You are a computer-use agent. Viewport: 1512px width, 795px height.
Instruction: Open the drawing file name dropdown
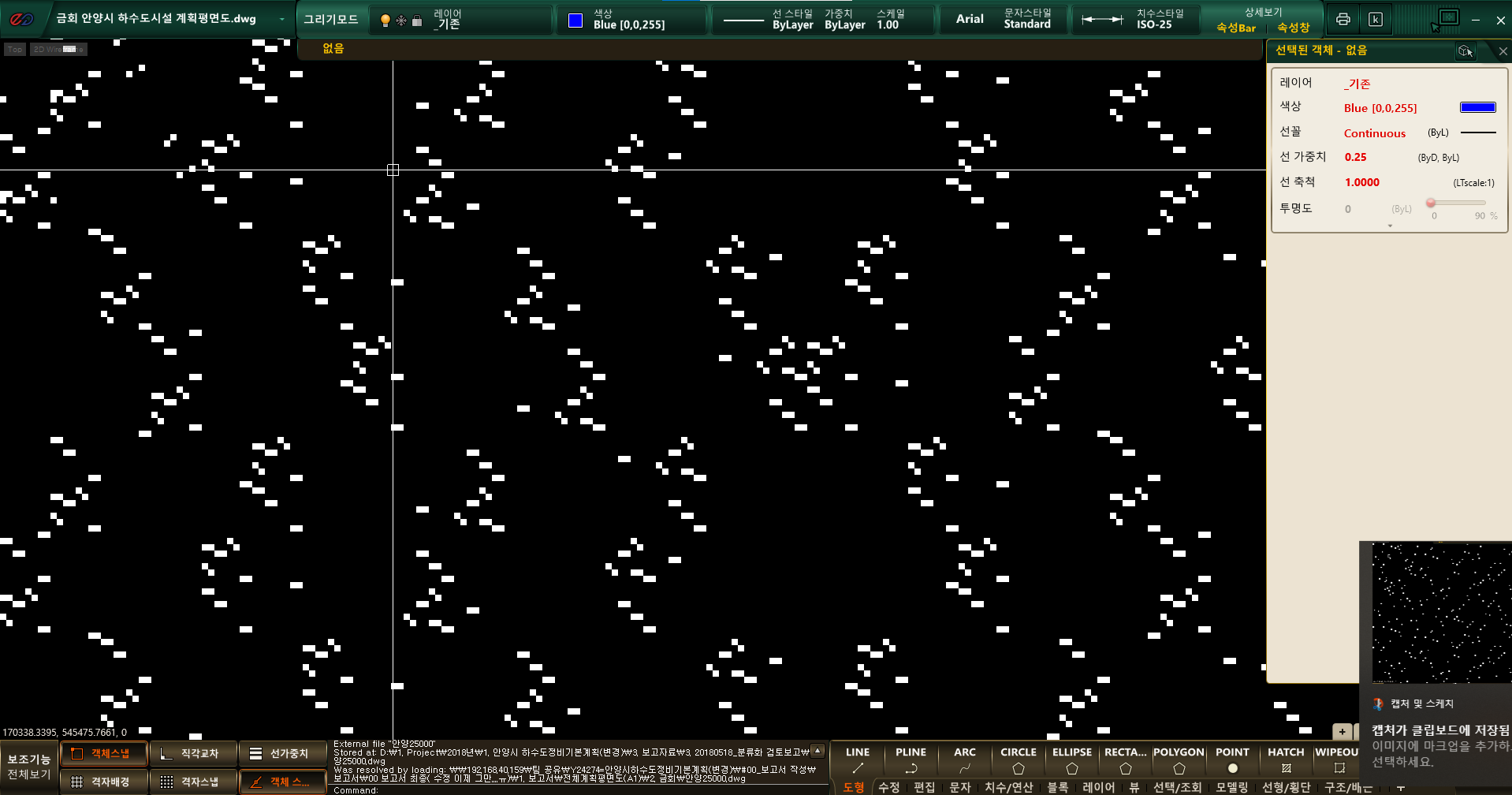pos(281,19)
